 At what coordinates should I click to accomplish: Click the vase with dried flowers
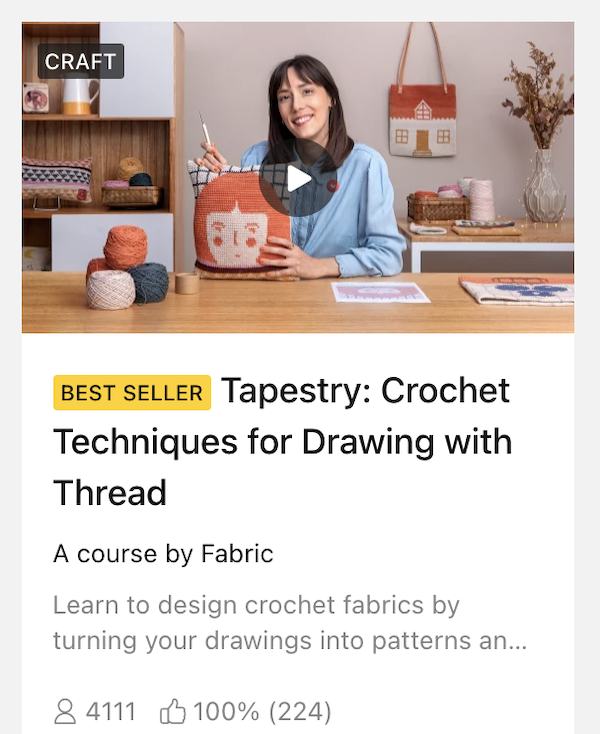[x=542, y=136]
